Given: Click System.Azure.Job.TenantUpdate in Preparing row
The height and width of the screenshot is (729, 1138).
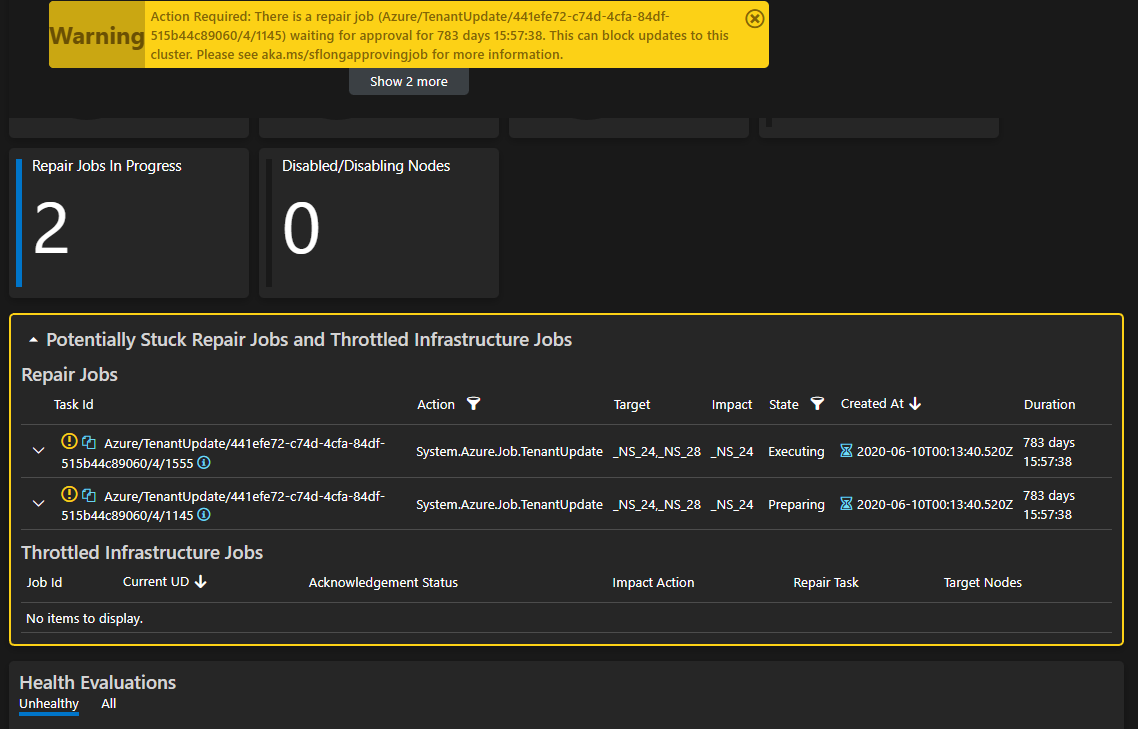Looking at the screenshot, I should (x=509, y=505).
